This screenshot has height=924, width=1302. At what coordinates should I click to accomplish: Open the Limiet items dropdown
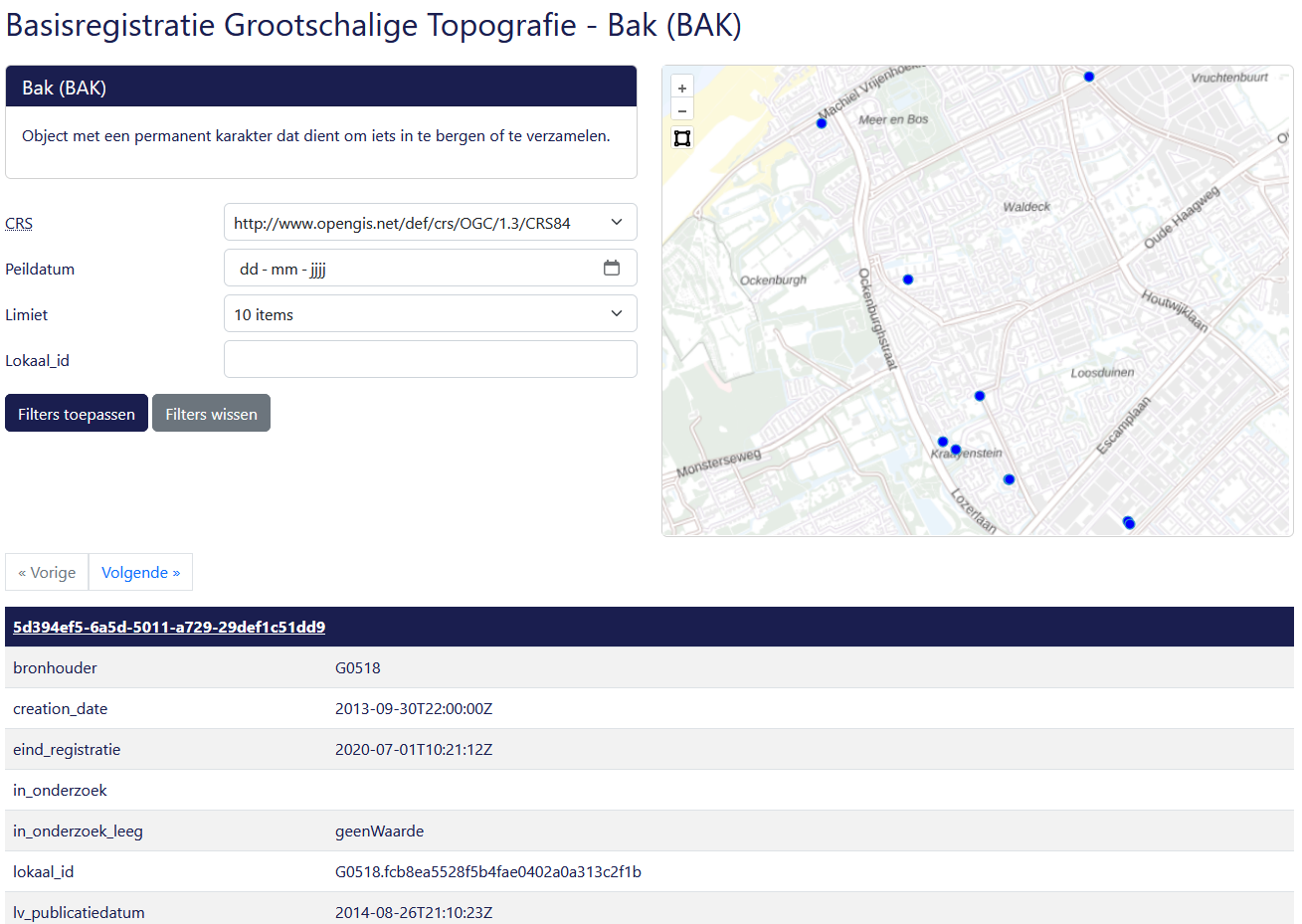click(430, 314)
